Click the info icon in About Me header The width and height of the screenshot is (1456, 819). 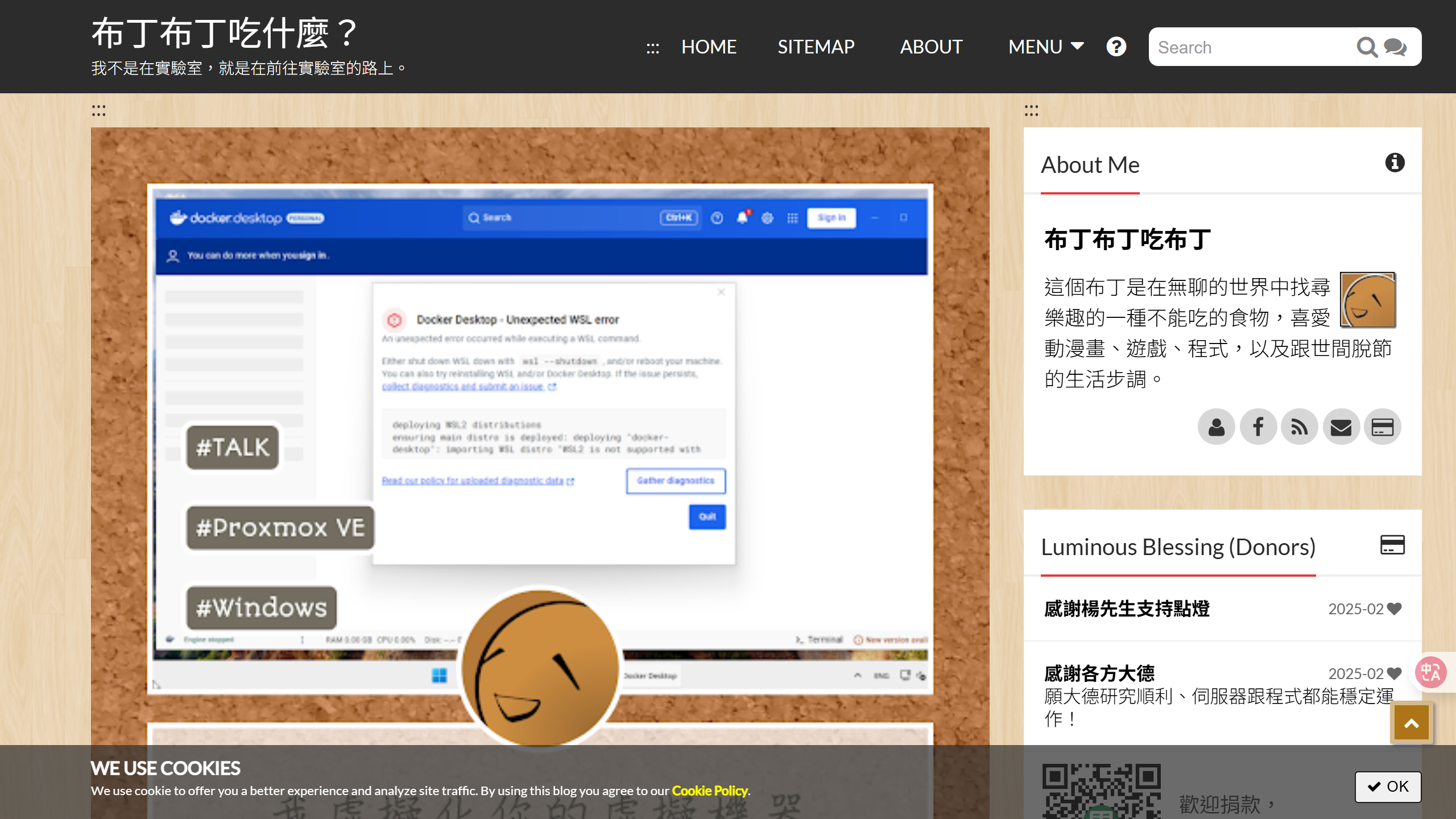tap(1395, 163)
